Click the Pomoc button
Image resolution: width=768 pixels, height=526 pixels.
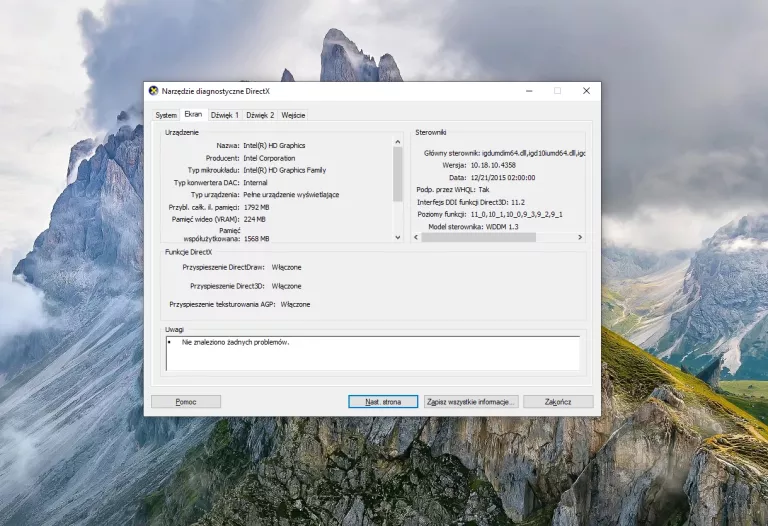coord(186,402)
